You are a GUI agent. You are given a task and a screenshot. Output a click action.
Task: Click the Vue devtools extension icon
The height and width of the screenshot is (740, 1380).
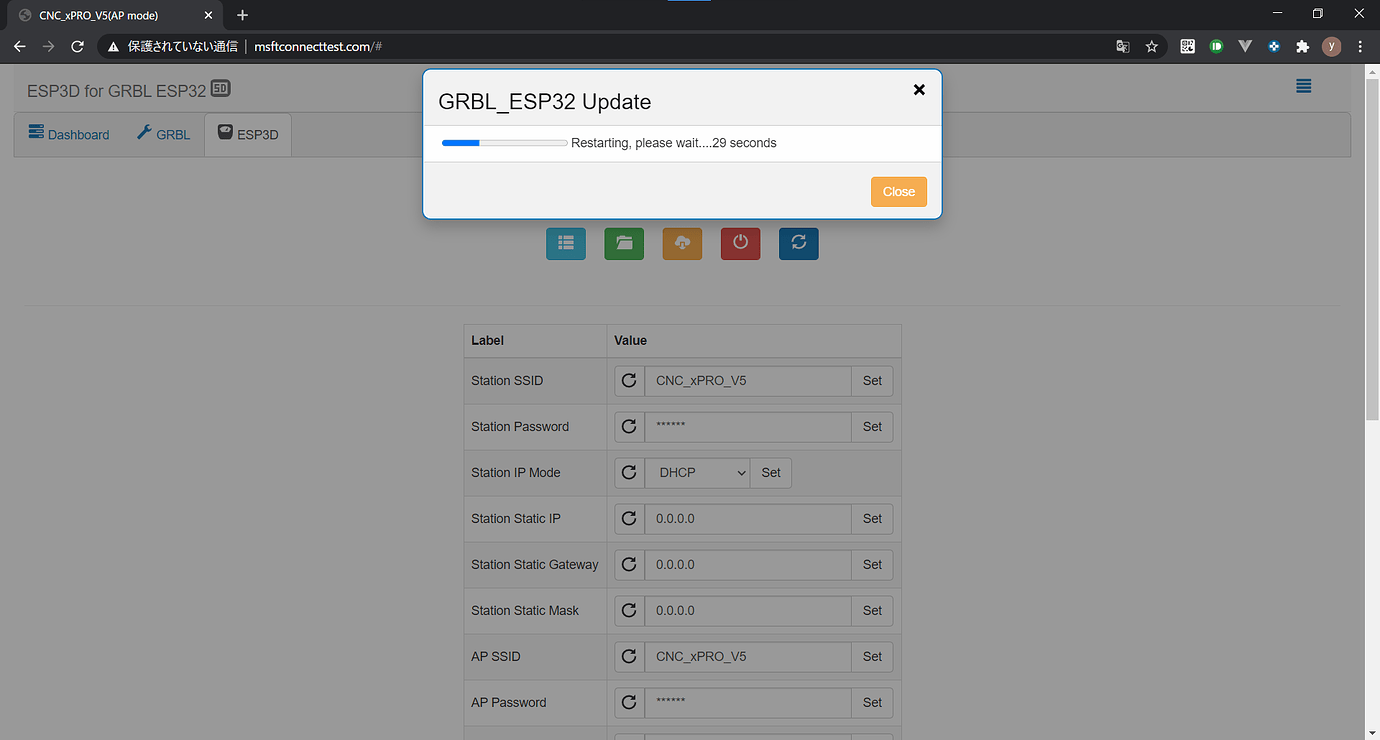pyautogui.click(x=1245, y=46)
